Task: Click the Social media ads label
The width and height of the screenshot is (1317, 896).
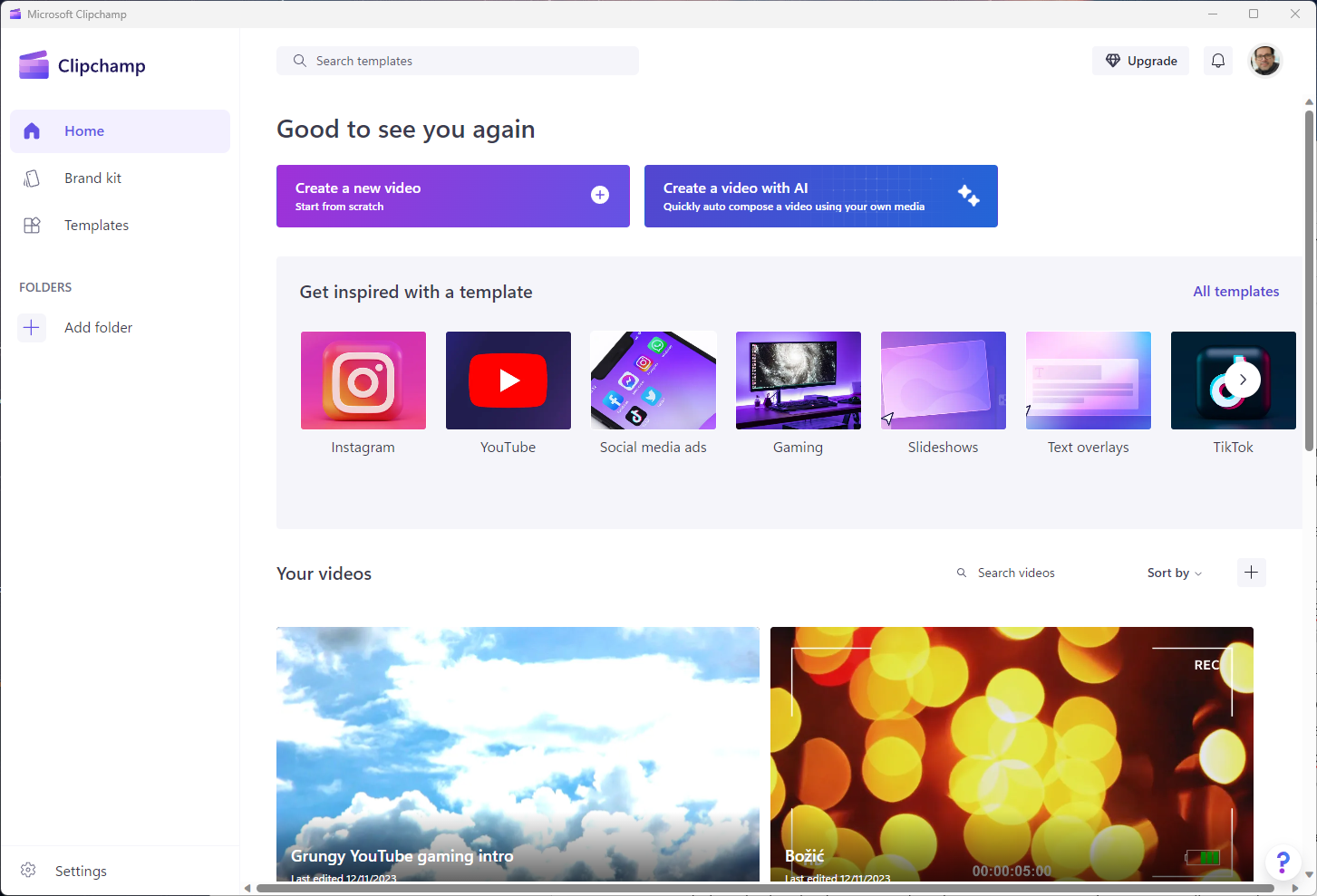Action: point(654,448)
